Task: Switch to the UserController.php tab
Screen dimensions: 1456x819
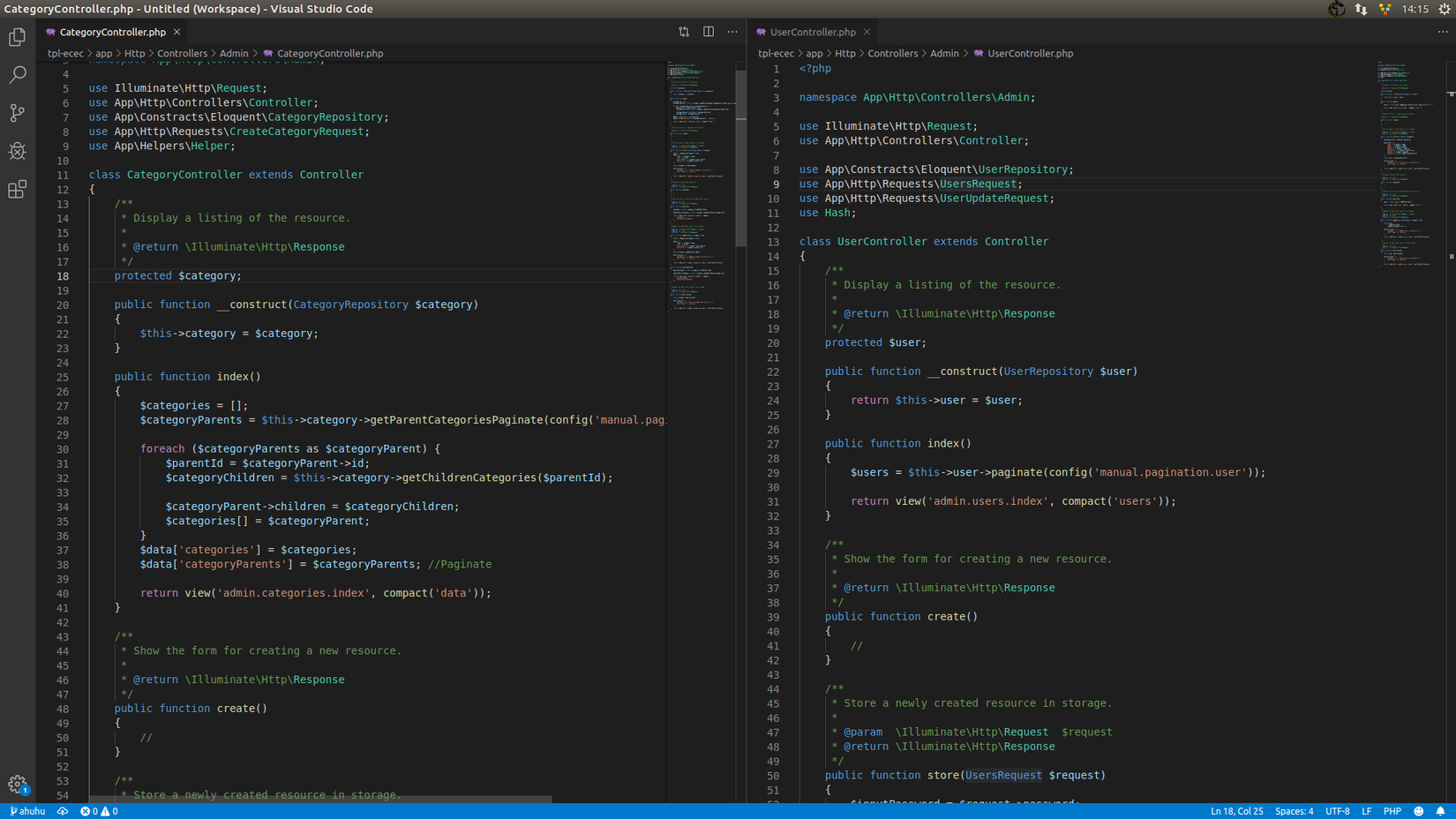Action: (x=812, y=32)
